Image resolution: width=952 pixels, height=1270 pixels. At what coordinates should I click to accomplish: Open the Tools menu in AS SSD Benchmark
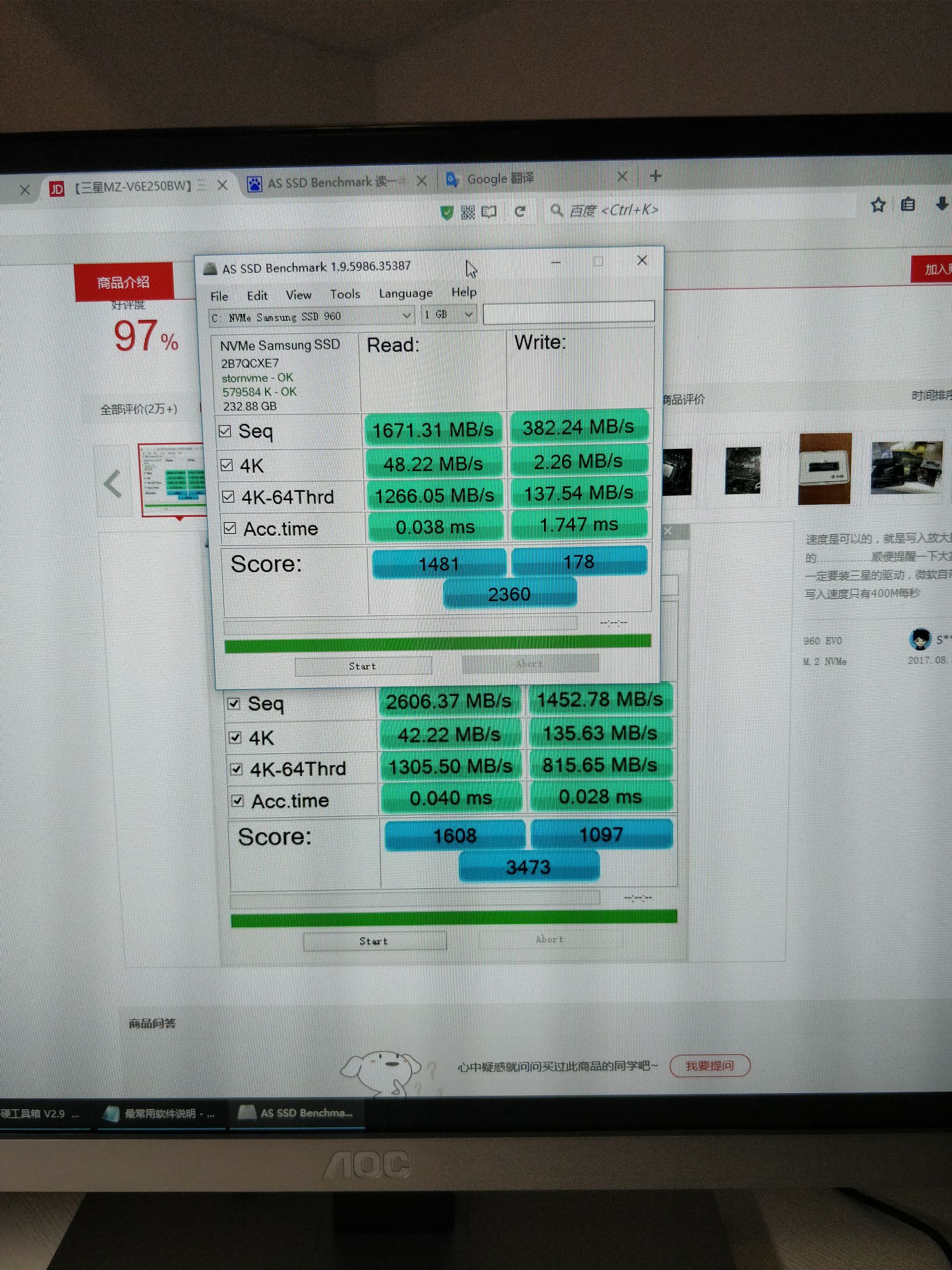pyautogui.click(x=345, y=293)
